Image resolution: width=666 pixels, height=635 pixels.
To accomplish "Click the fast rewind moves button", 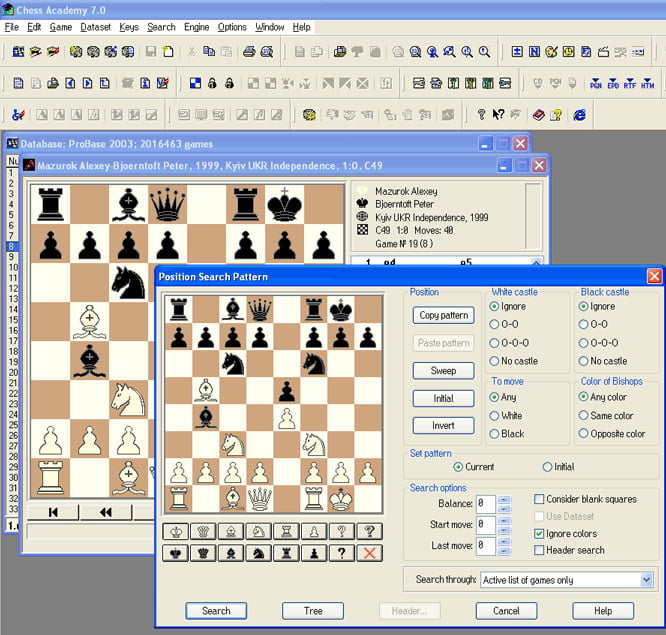I will pyautogui.click(x=106, y=512).
